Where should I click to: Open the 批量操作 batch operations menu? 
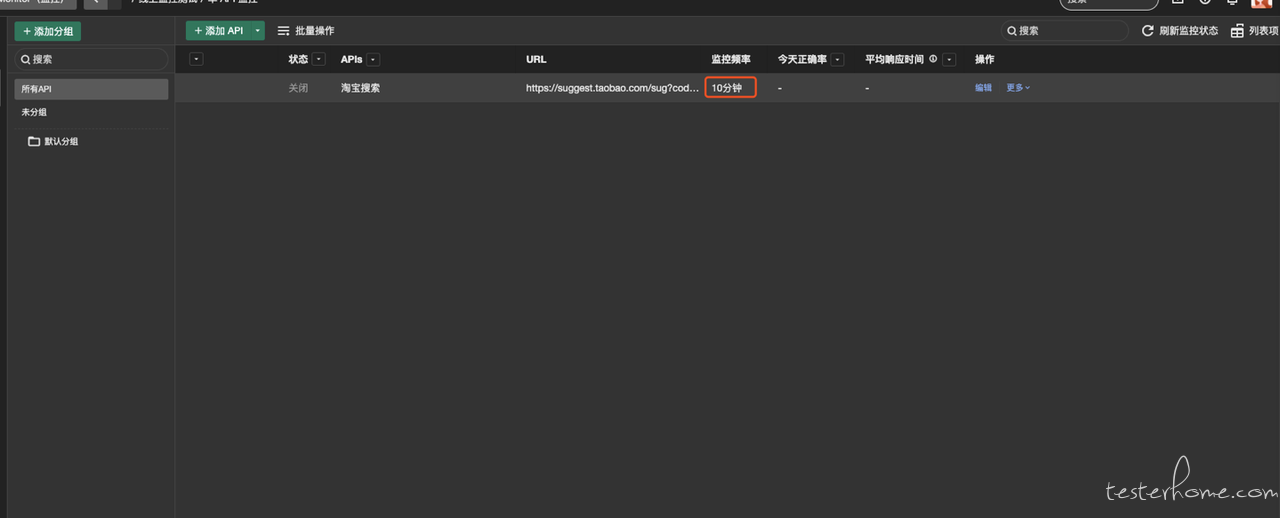(306, 31)
